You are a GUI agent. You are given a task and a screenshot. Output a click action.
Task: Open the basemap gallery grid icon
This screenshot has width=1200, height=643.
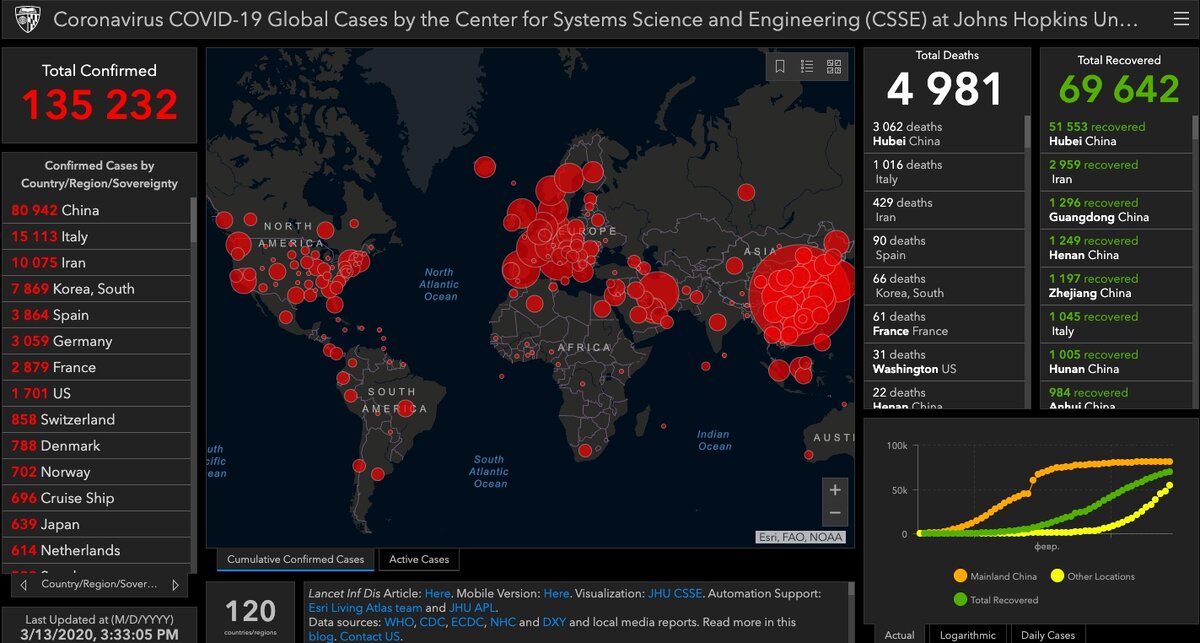(834, 67)
